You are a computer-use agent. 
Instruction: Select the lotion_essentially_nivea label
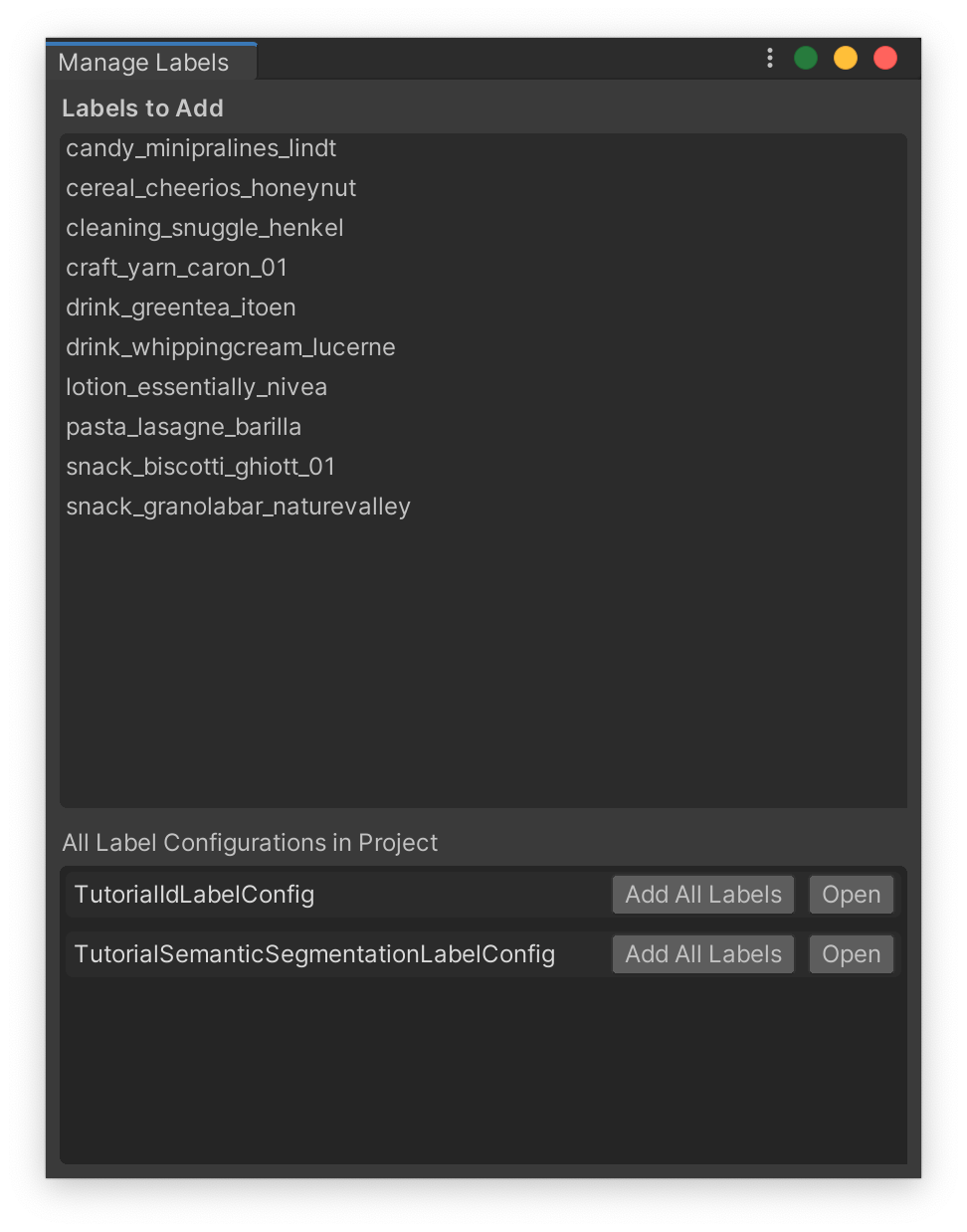pyautogui.click(x=197, y=387)
